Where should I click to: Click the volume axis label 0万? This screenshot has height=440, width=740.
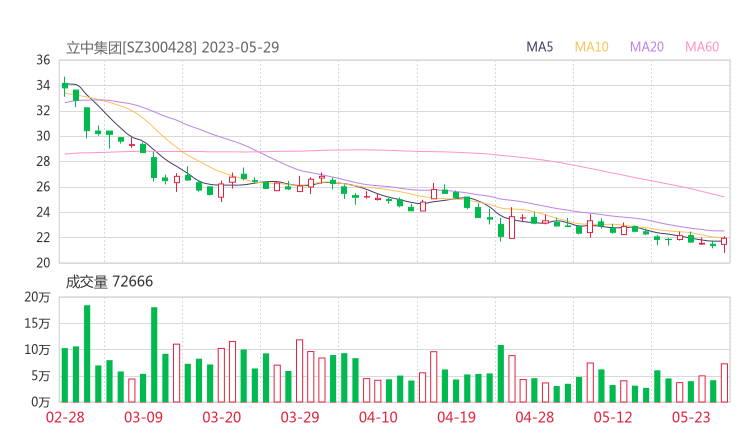(41, 402)
